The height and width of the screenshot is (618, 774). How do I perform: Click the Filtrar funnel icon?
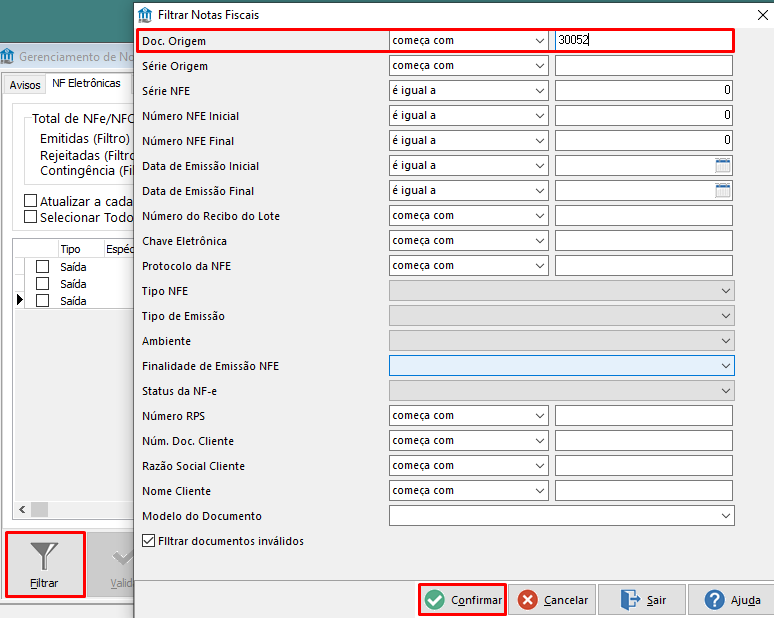coord(44,556)
